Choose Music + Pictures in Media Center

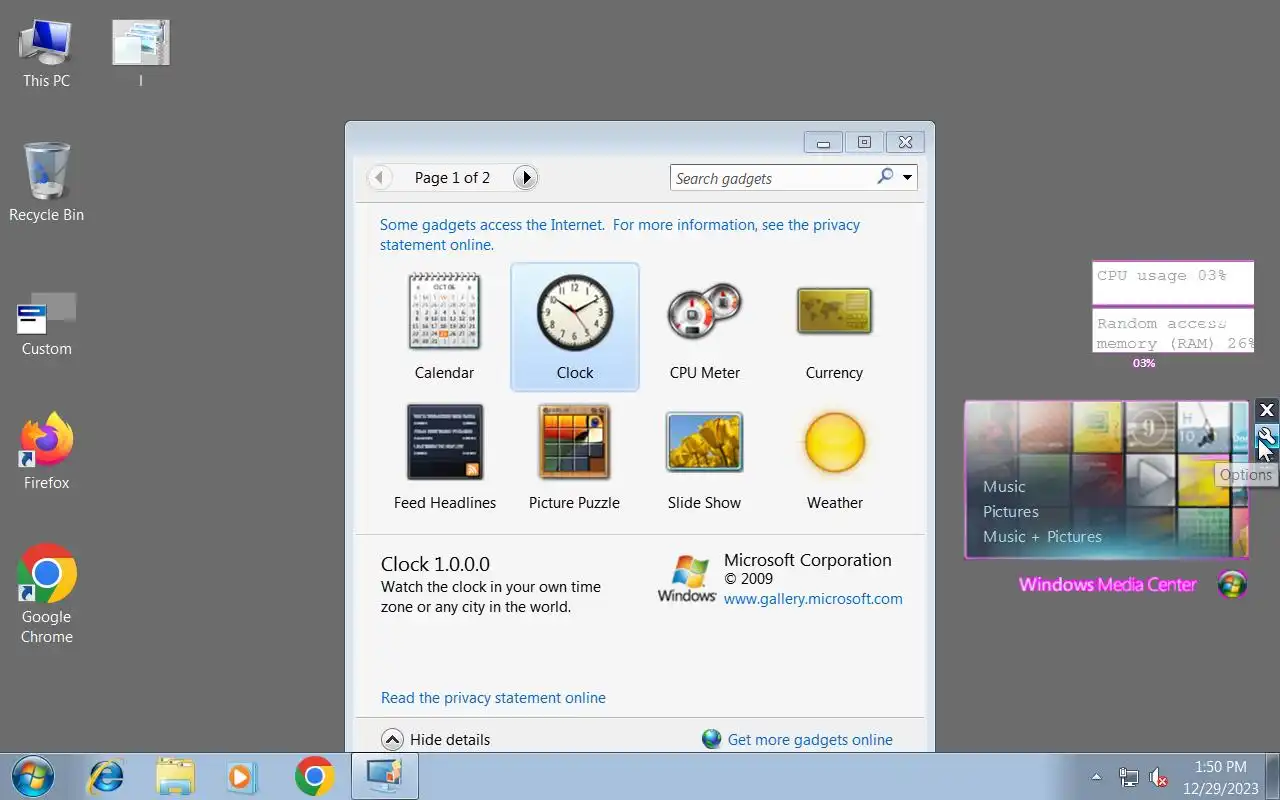[1042, 537]
